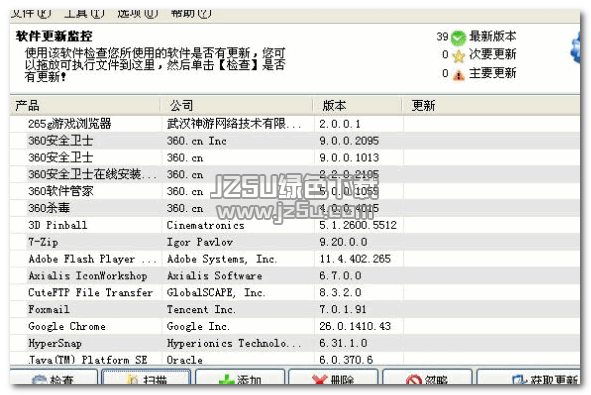The width and height of the screenshot is (591, 395).
Task: Click version cell 7.0.1.91
Action: pos(343,309)
